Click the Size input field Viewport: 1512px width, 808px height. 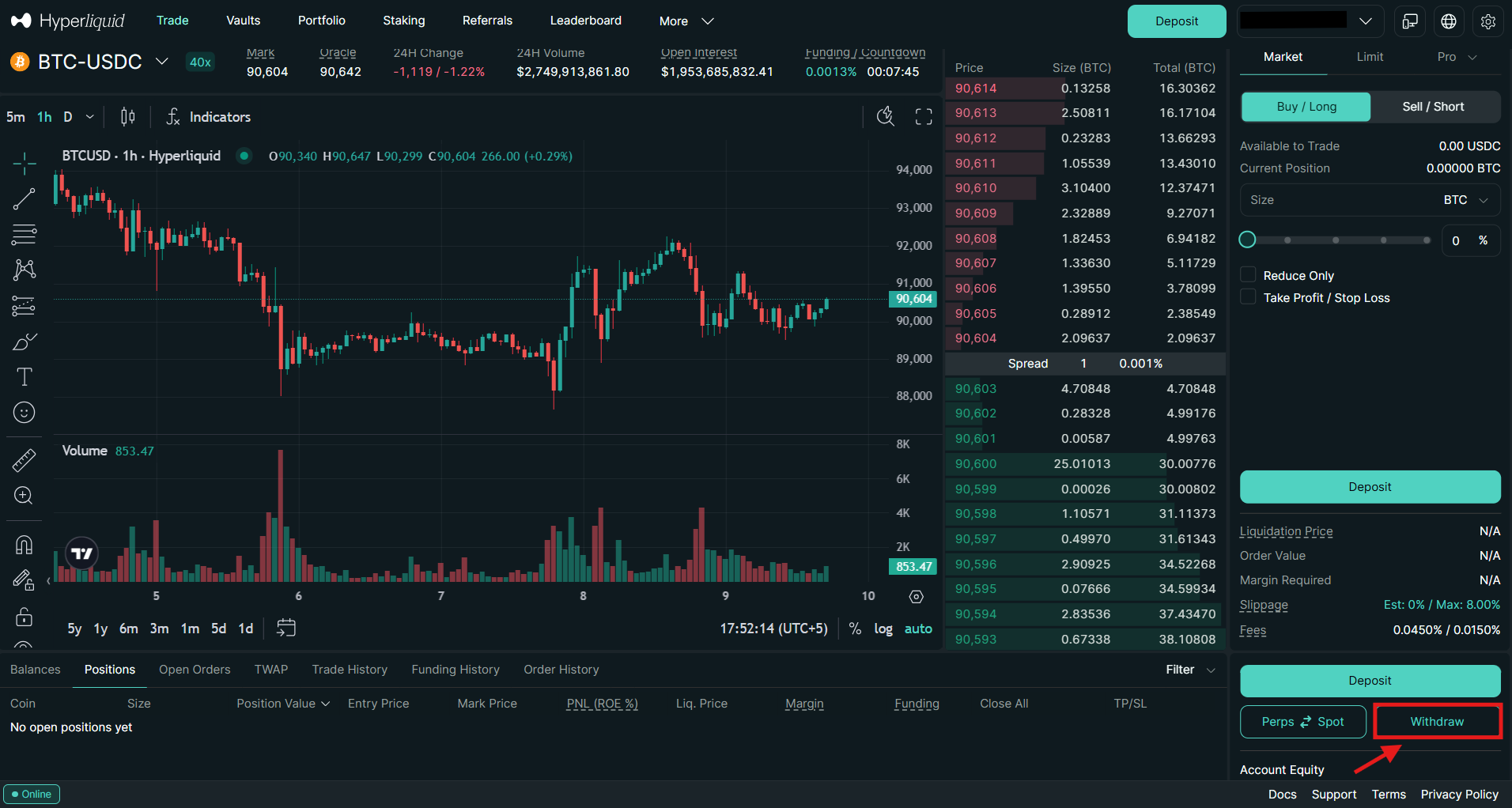pyautogui.click(x=1336, y=200)
